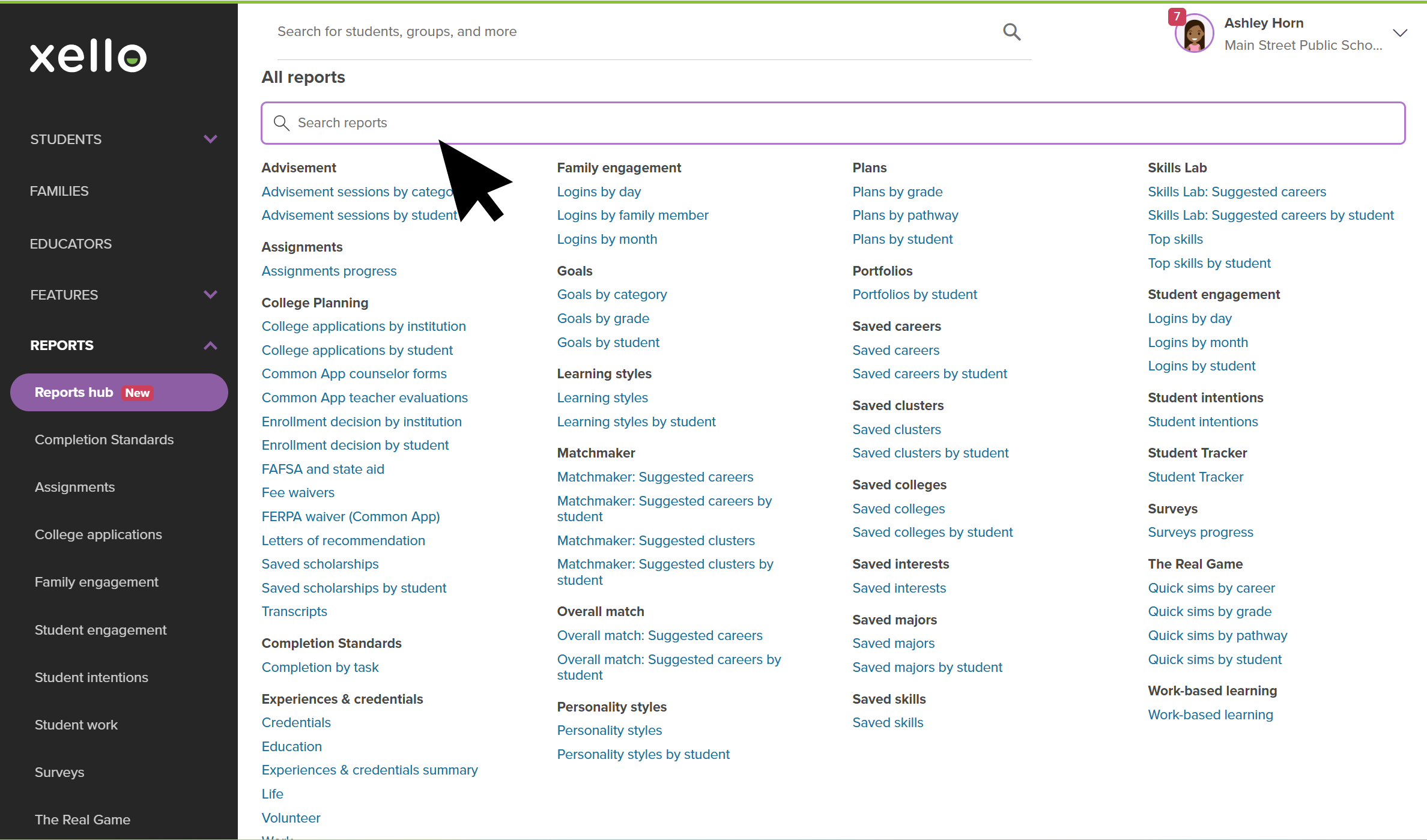This screenshot has width=1427, height=840.
Task: Open Goals by grade report
Action: pos(604,318)
